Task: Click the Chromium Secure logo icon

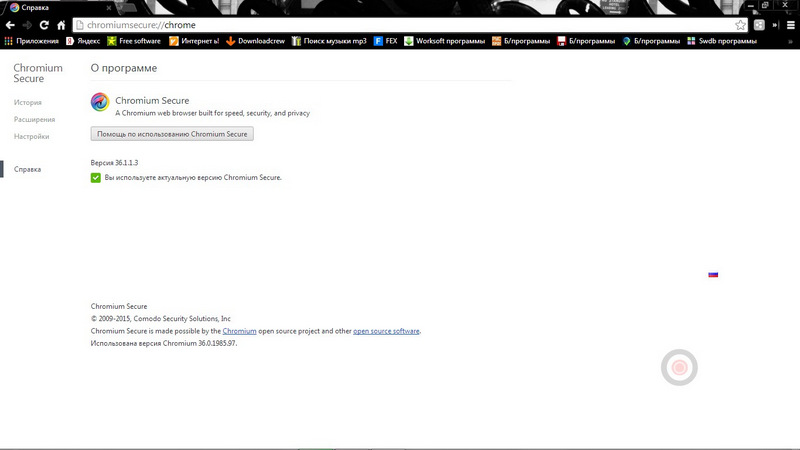Action: [100, 102]
